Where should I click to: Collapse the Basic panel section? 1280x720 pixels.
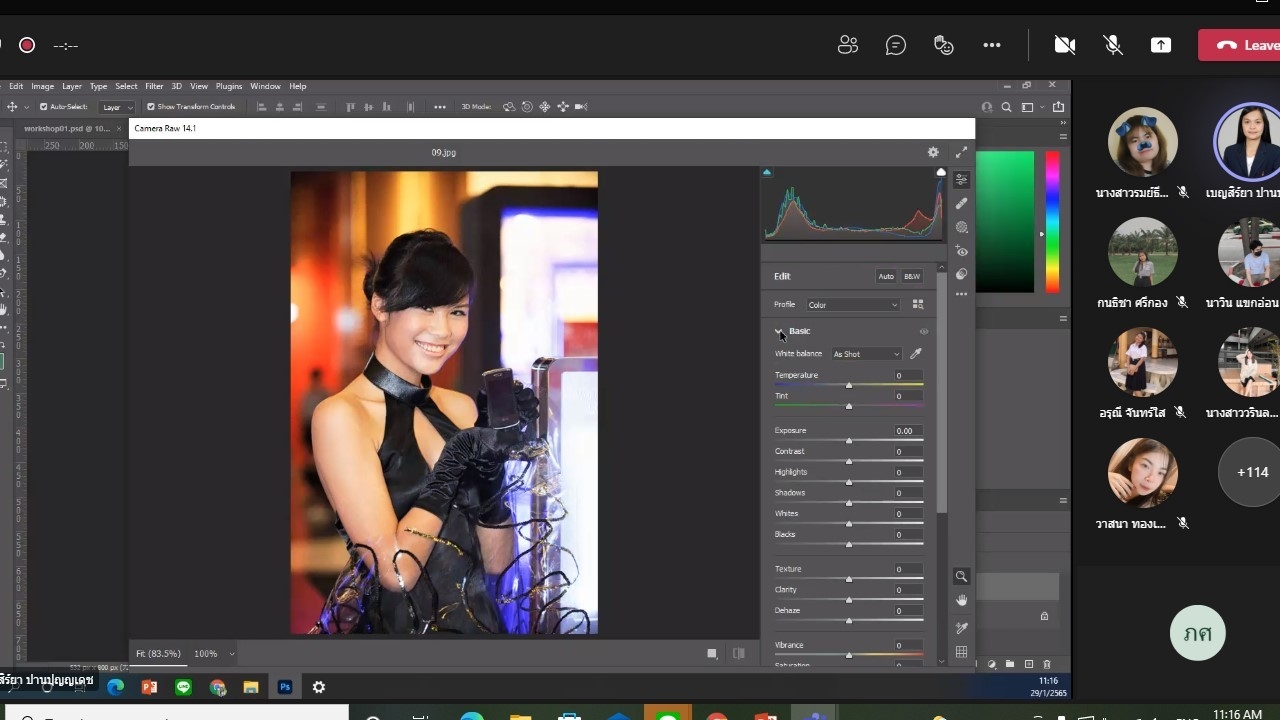(779, 331)
